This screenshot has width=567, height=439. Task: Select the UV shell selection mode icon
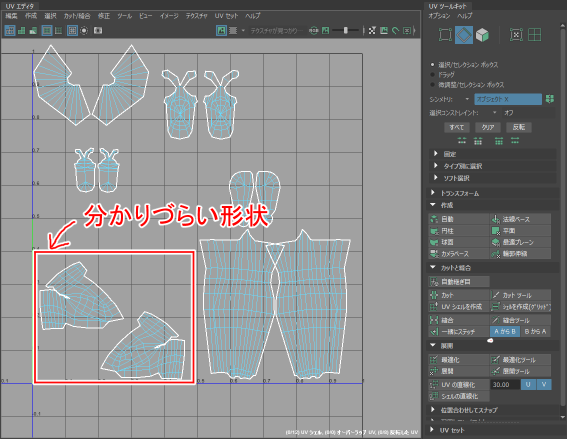[x=516, y=35]
